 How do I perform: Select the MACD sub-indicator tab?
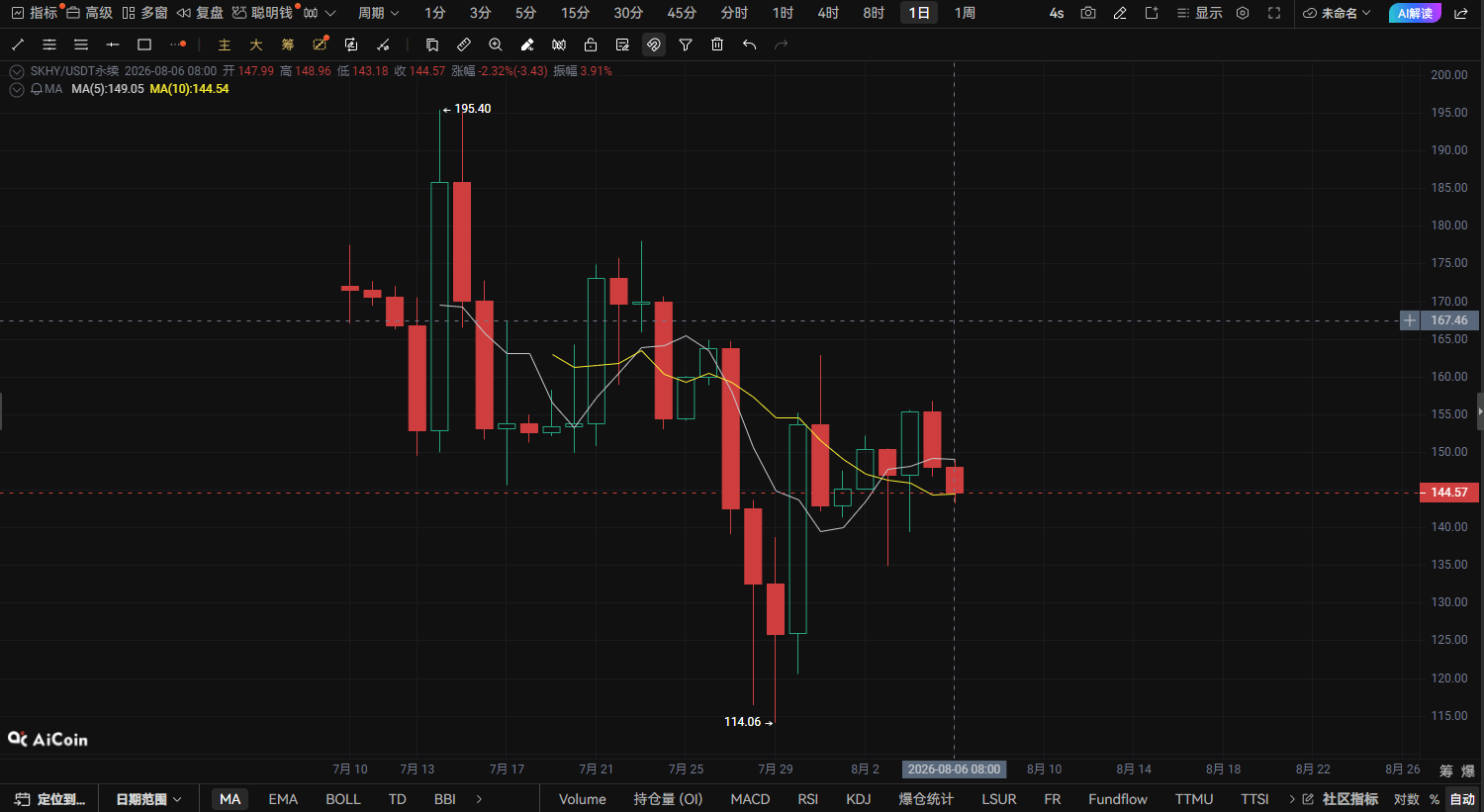pyautogui.click(x=750, y=799)
